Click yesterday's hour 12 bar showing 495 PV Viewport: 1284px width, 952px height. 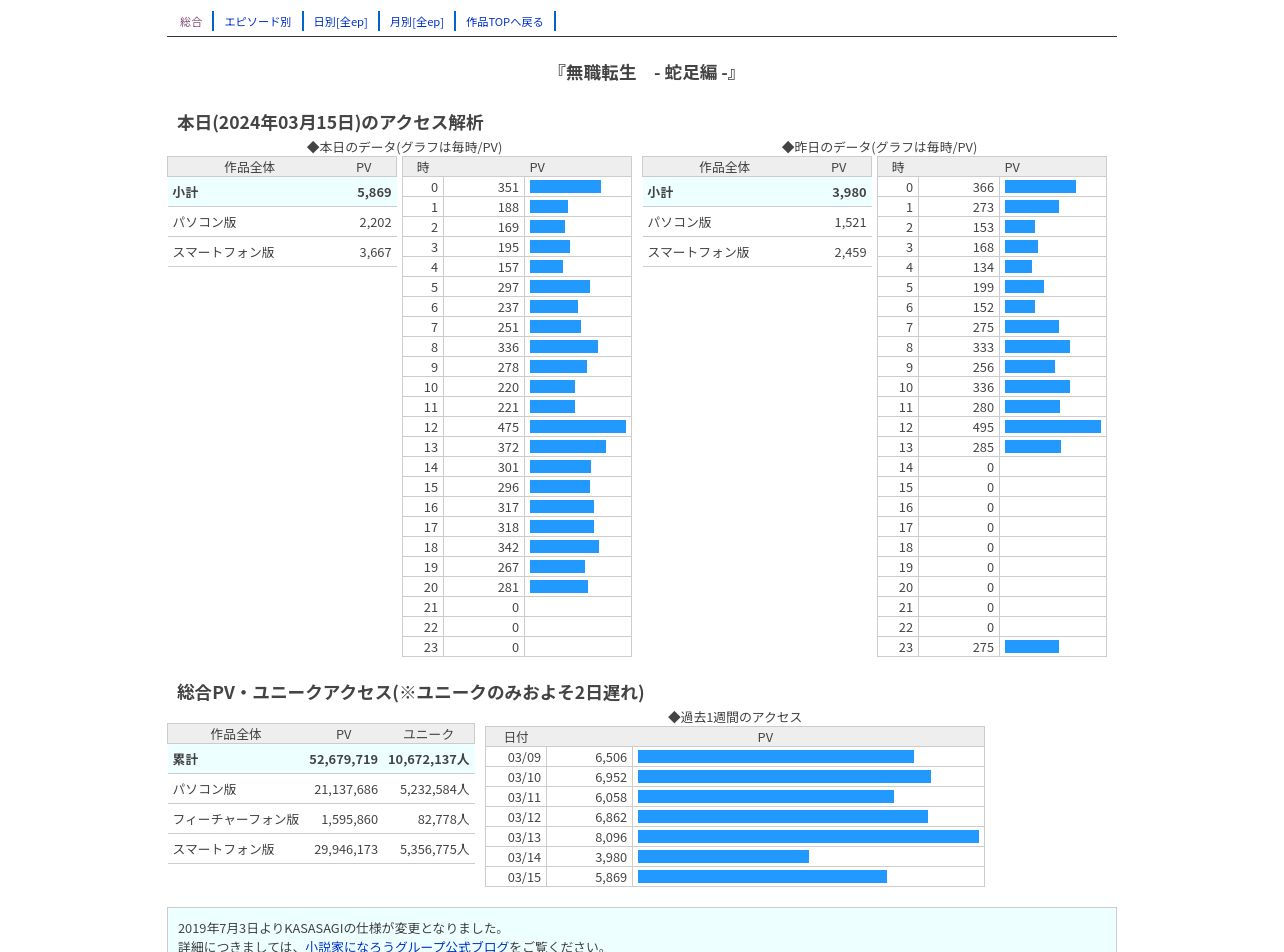point(1053,427)
